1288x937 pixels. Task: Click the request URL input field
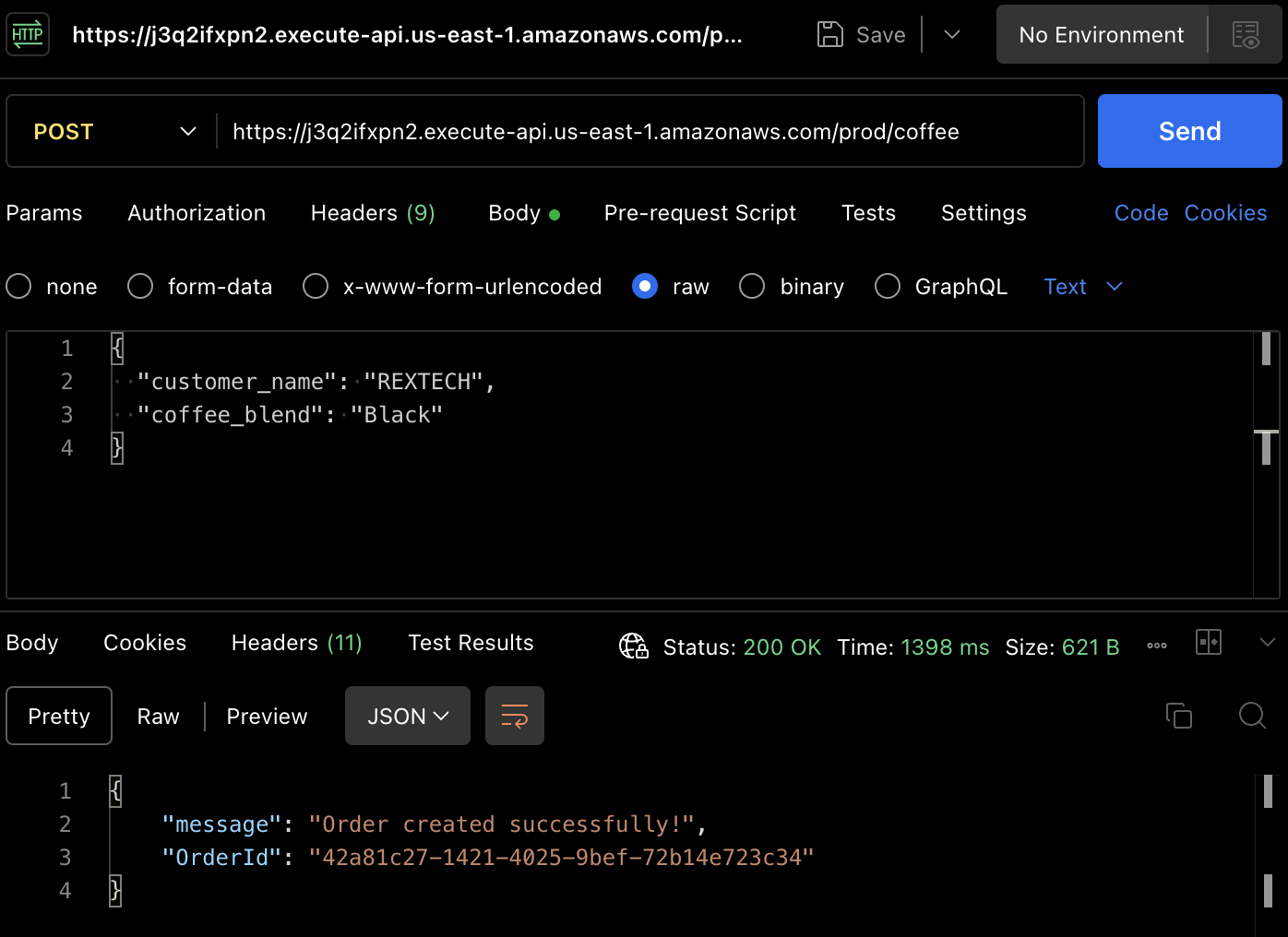coord(650,131)
